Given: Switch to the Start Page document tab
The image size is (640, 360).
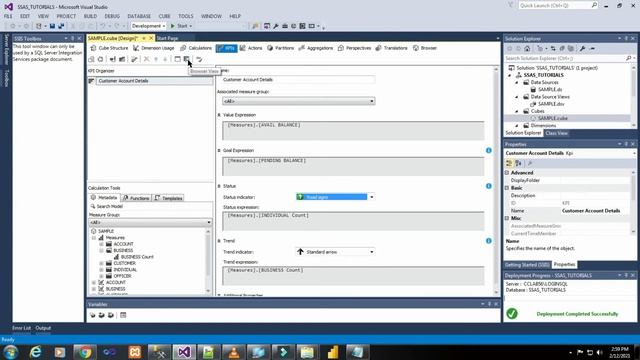Looking at the screenshot, I should click(167, 38).
